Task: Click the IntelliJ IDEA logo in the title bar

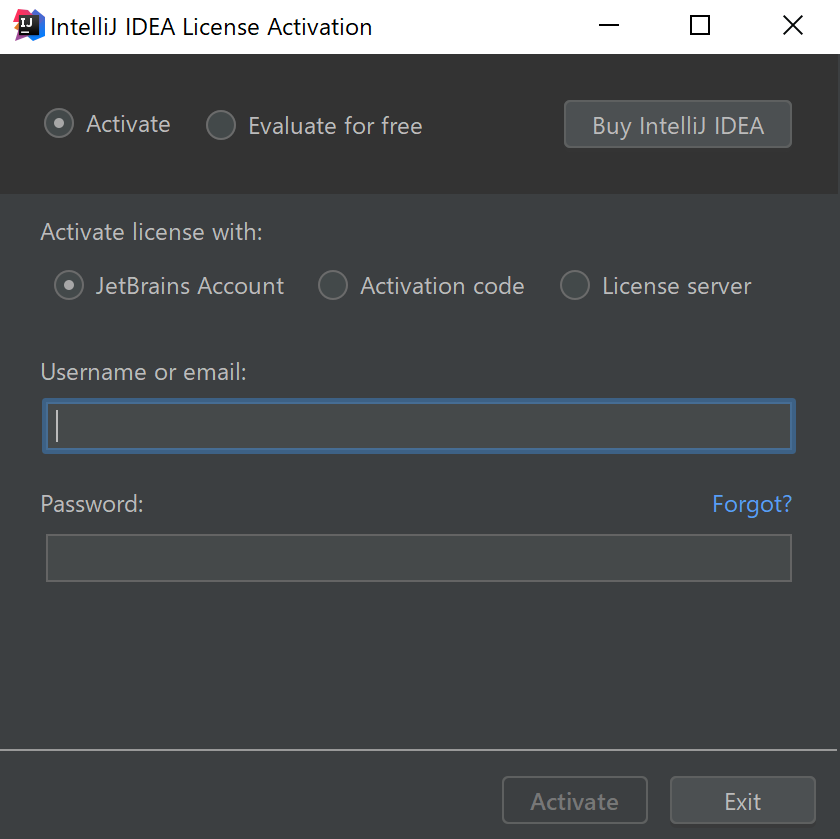Action: 27,26
